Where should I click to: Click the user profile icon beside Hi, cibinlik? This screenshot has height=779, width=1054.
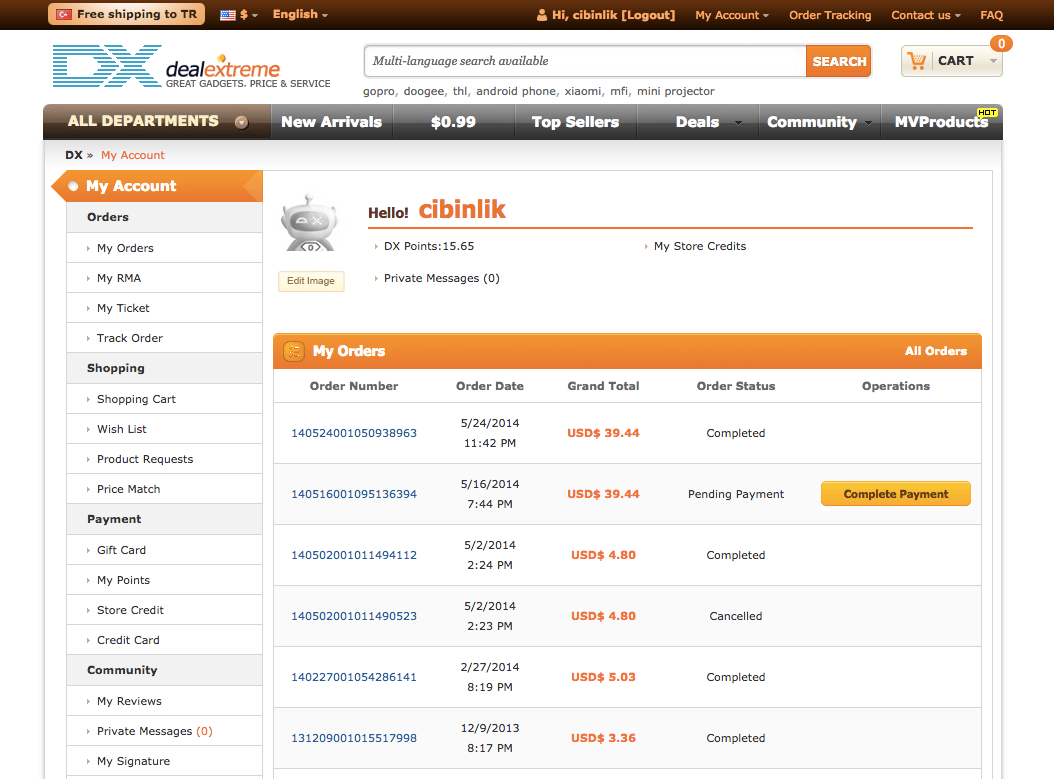click(542, 15)
